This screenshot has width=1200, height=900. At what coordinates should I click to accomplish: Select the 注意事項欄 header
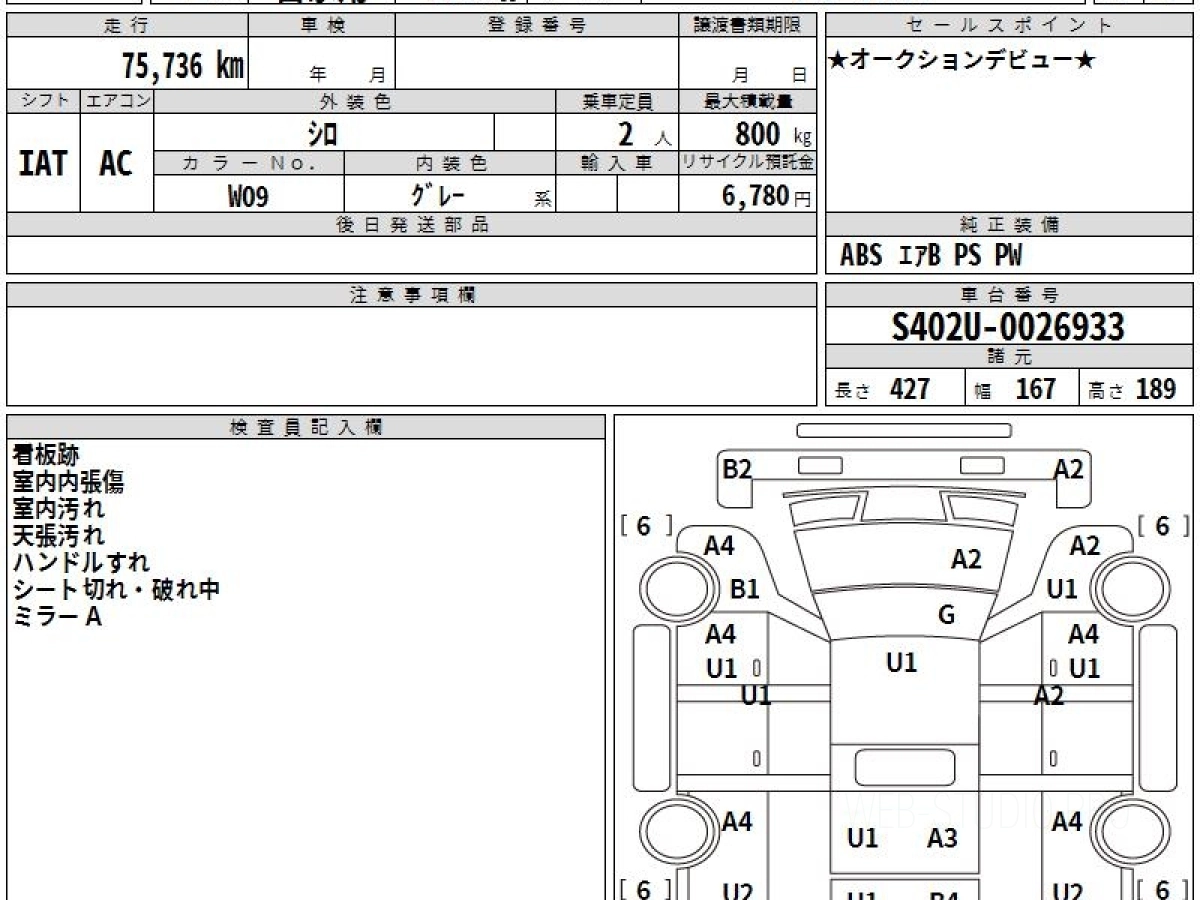(412, 295)
